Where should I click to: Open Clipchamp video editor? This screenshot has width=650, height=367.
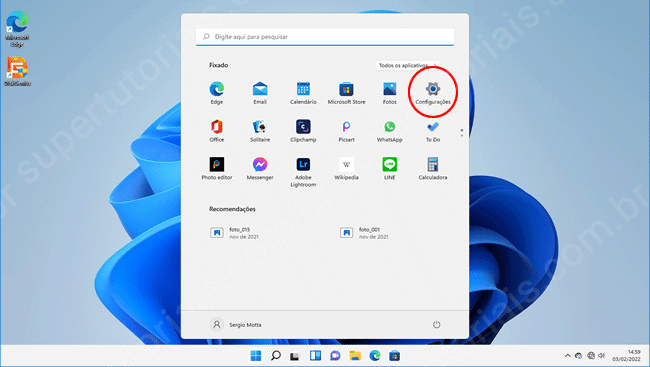pyautogui.click(x=303, y=131)
